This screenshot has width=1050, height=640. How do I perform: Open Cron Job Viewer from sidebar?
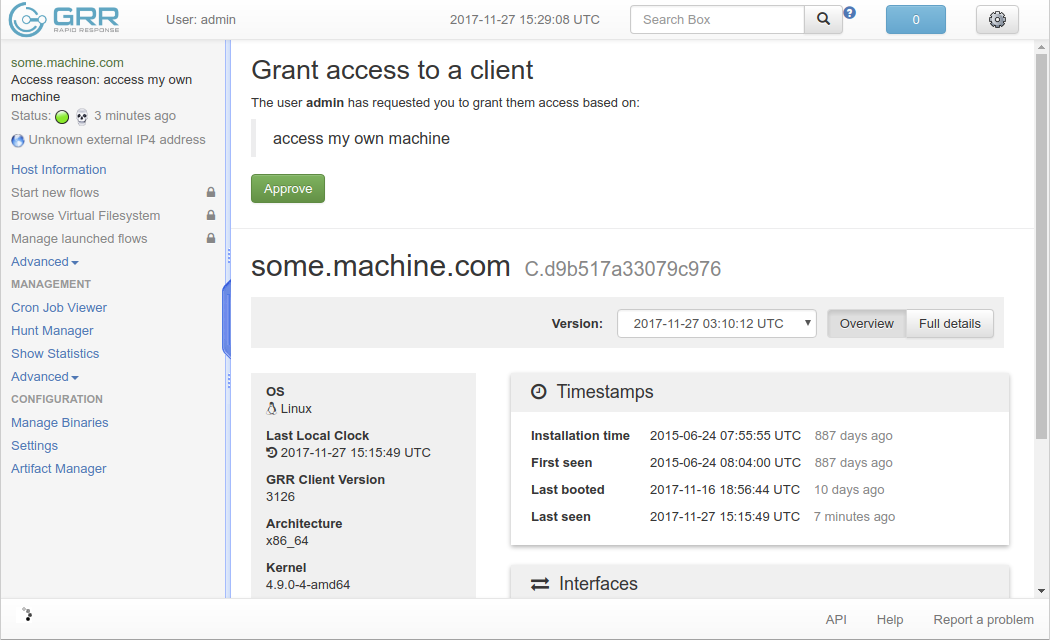(59, 307)
